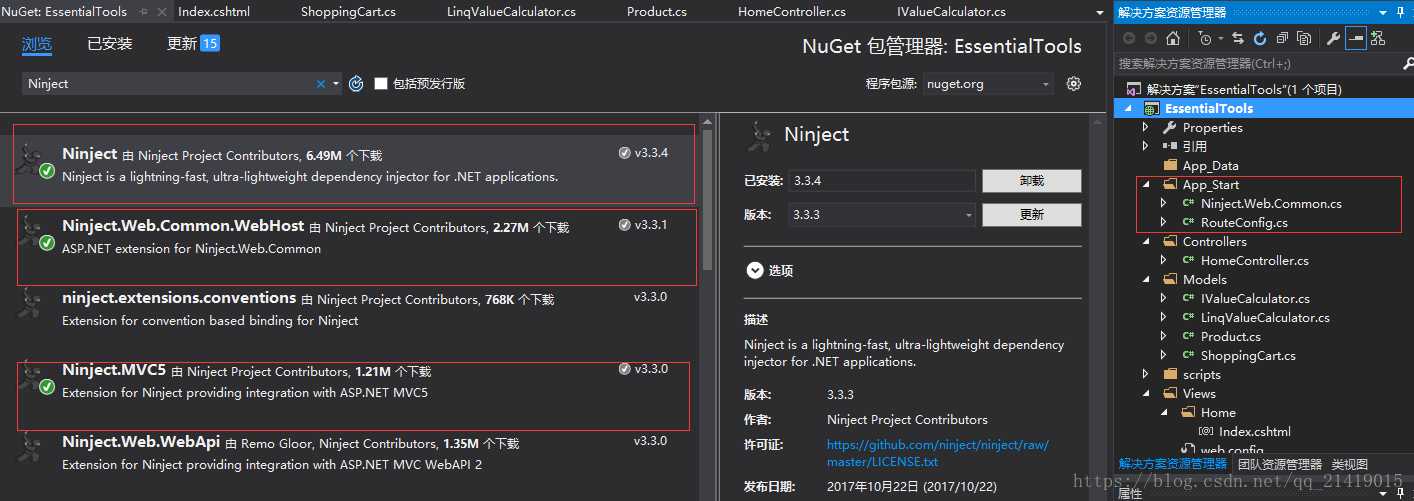Switch to the Index.cshtml tab
This screenshot has height=501, width=1414.
tap(214, 12)
